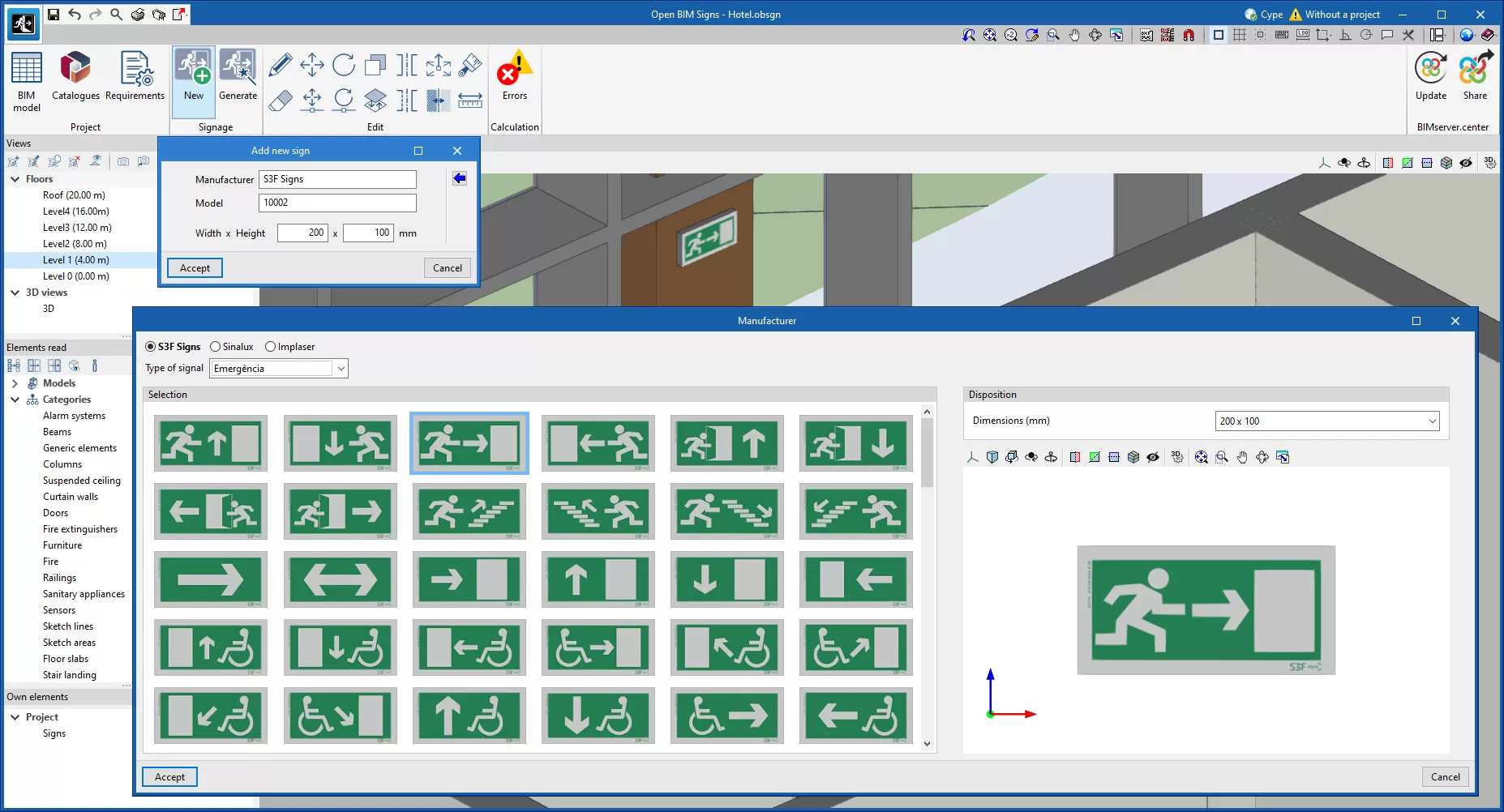Click Without a project warning link
1504x812 pixels.
pyautogui.click(x=1335, y=14)
